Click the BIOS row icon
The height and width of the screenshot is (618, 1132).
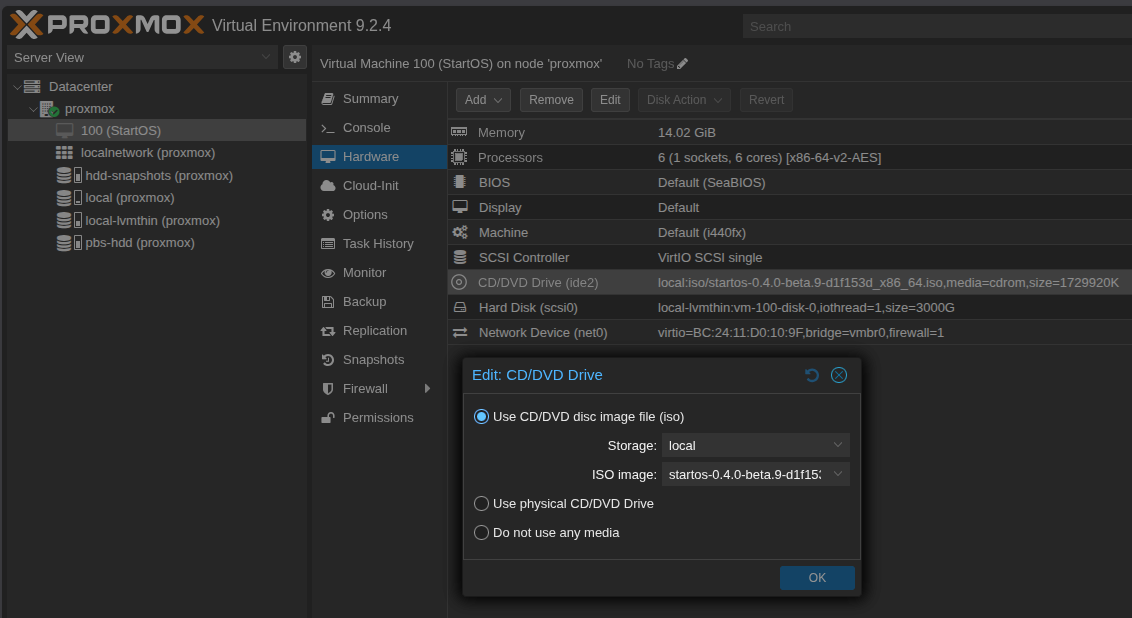click(459, 182)
